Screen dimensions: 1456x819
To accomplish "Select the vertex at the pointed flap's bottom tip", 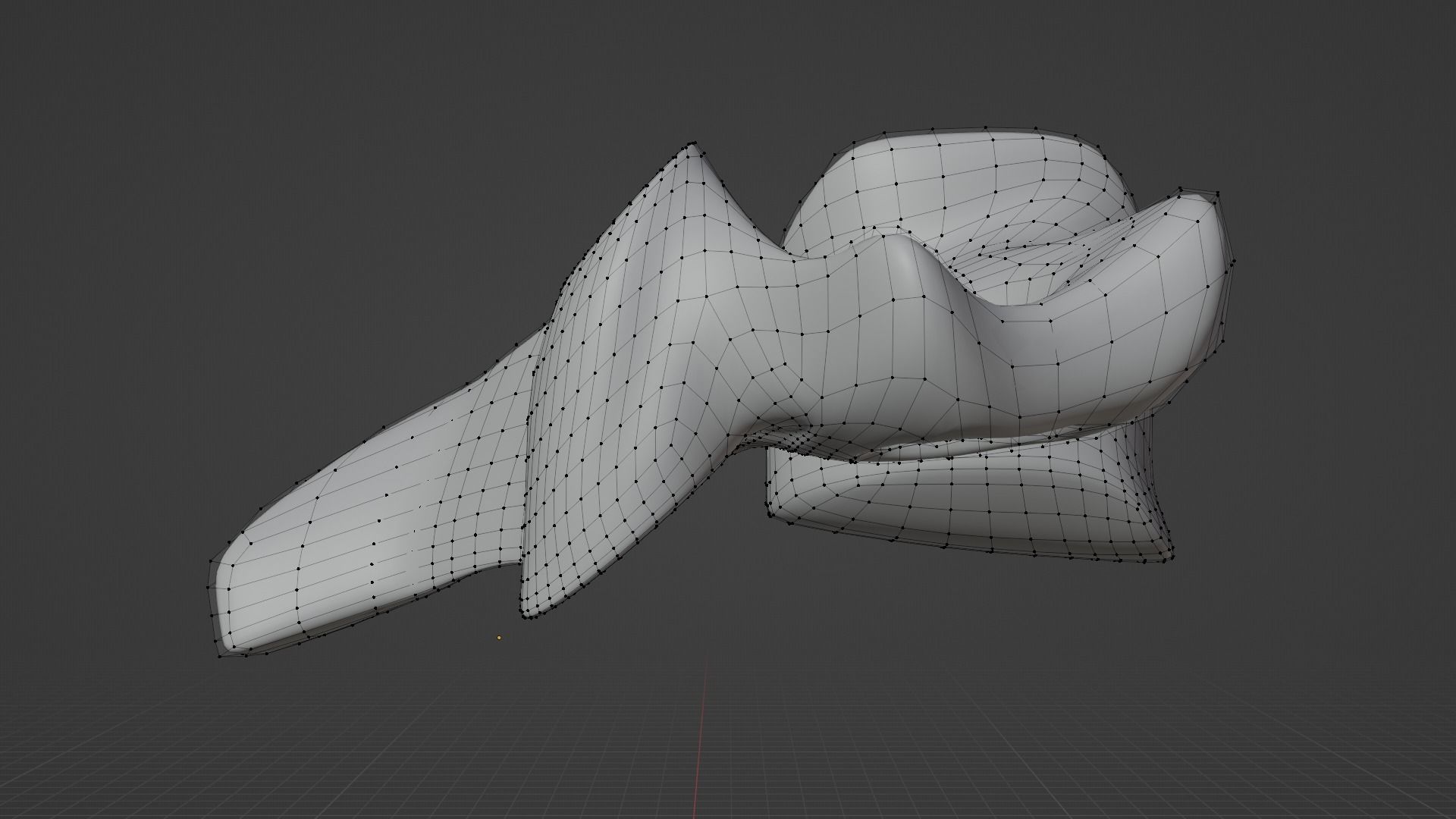I will 525,617.
